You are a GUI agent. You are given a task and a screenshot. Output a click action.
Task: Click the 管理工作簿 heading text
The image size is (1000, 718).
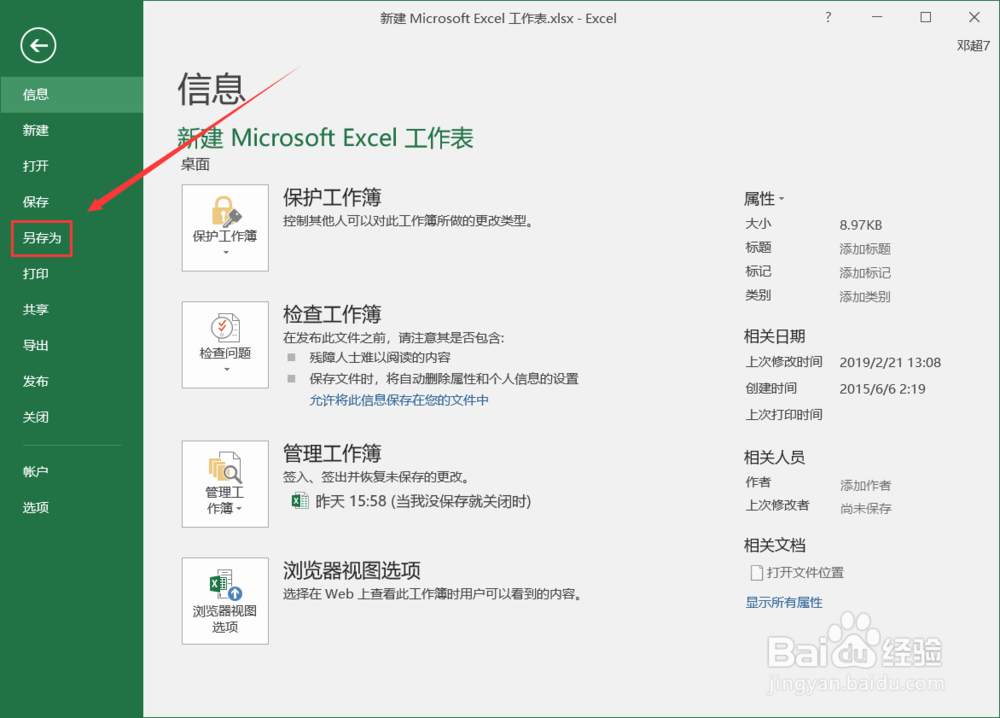point(332,453)
